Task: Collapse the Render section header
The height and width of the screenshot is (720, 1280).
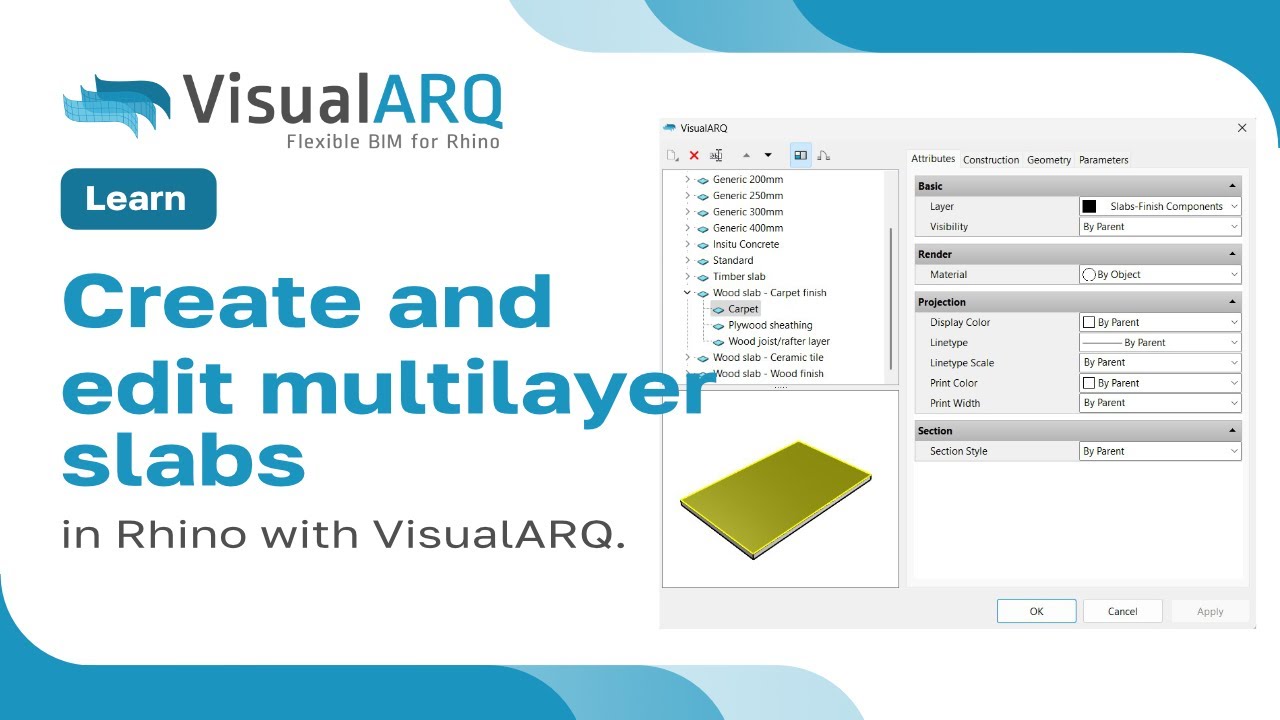Action: [1078, 254]
